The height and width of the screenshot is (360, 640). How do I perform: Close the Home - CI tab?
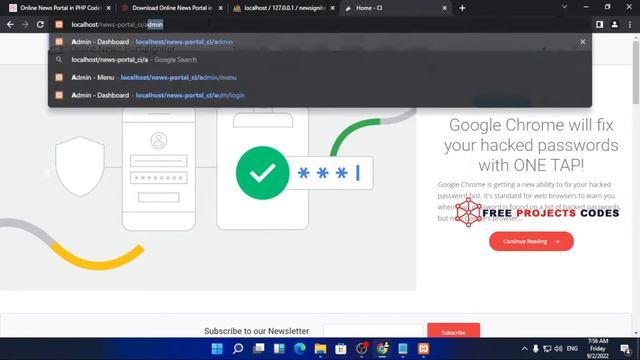[x=444, y=8]
